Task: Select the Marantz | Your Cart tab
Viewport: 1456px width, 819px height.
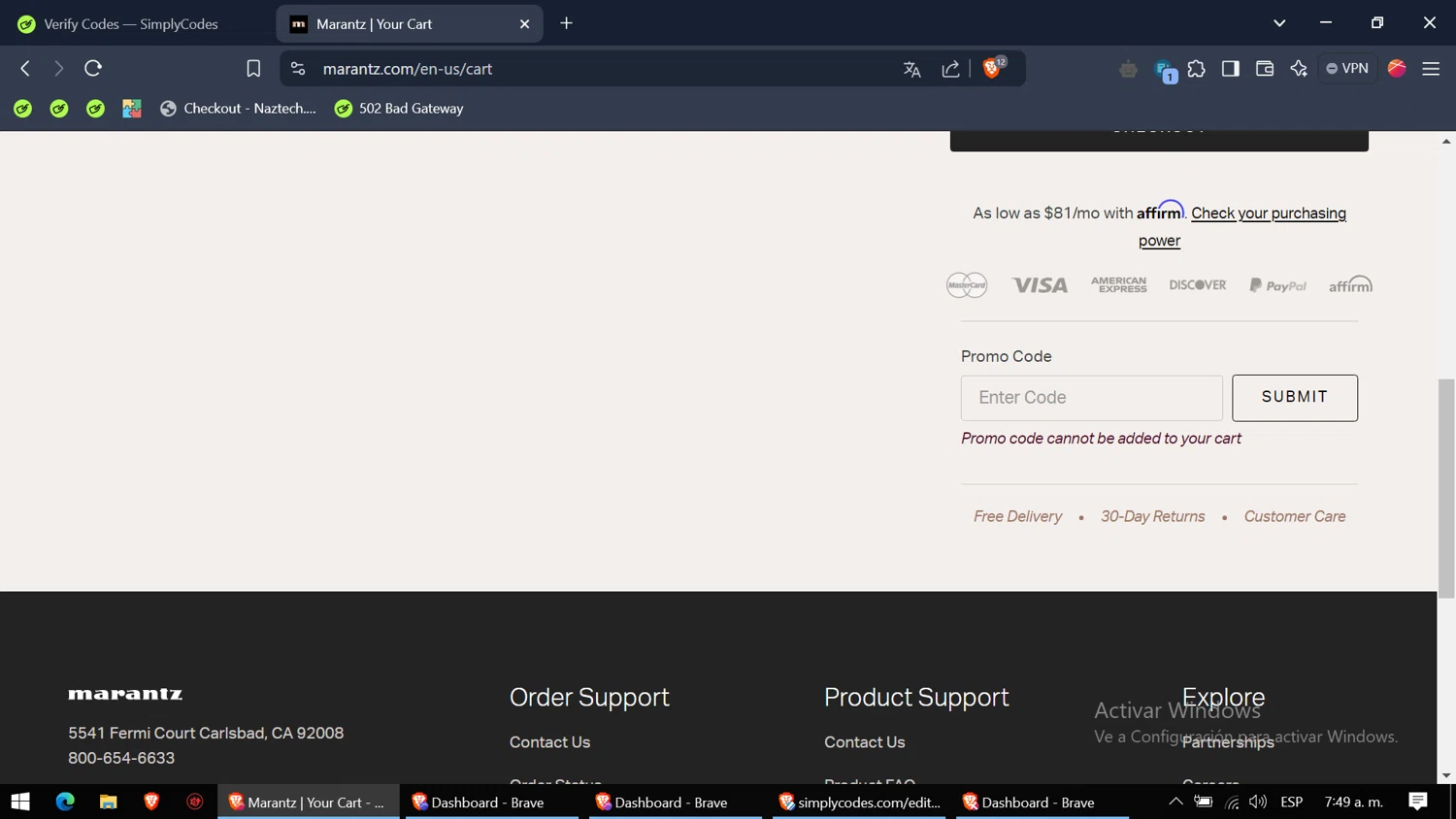Action: (408, 24)
